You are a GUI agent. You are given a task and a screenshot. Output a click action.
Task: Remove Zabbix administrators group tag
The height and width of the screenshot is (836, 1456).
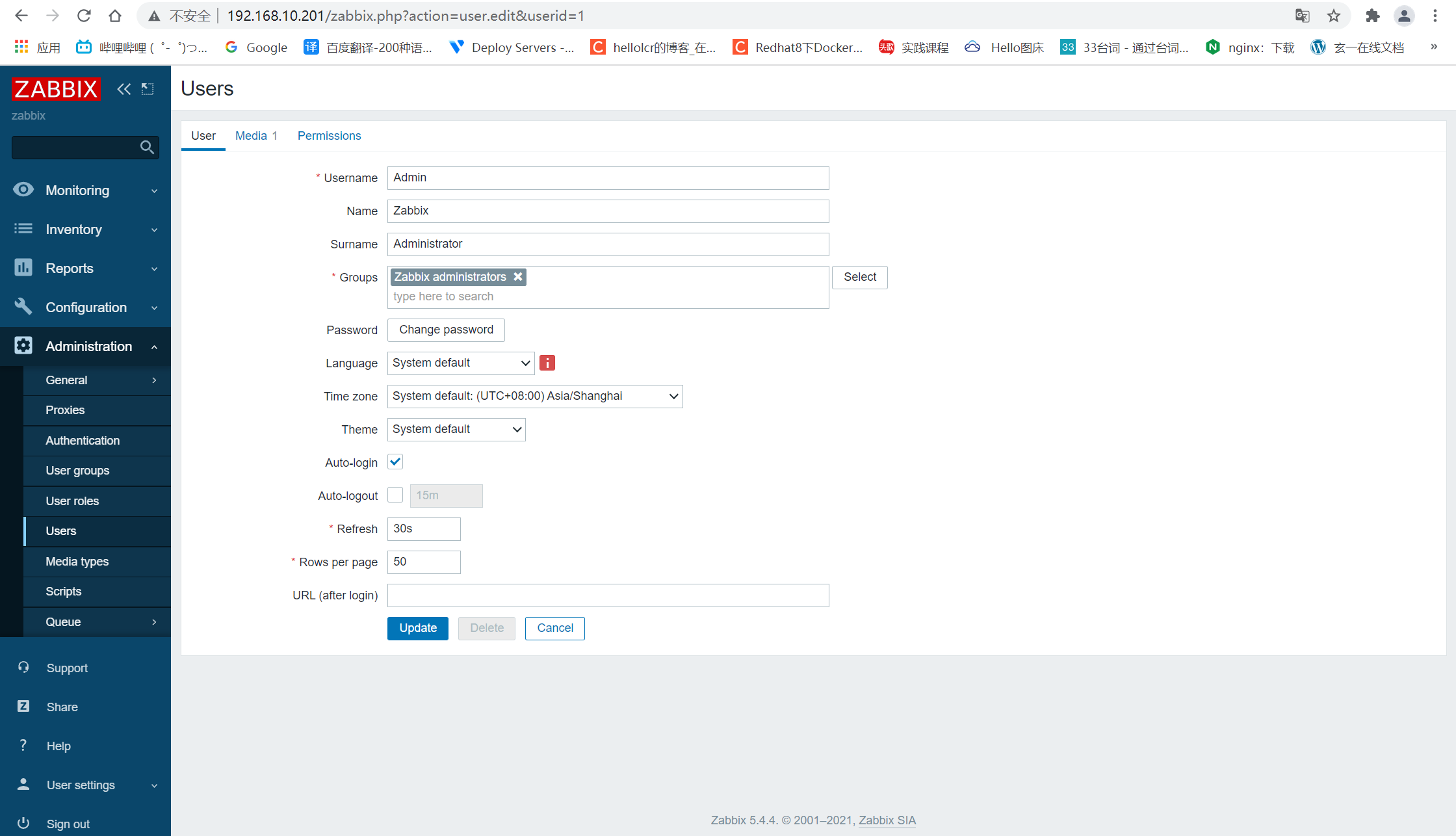click(518, 277)
